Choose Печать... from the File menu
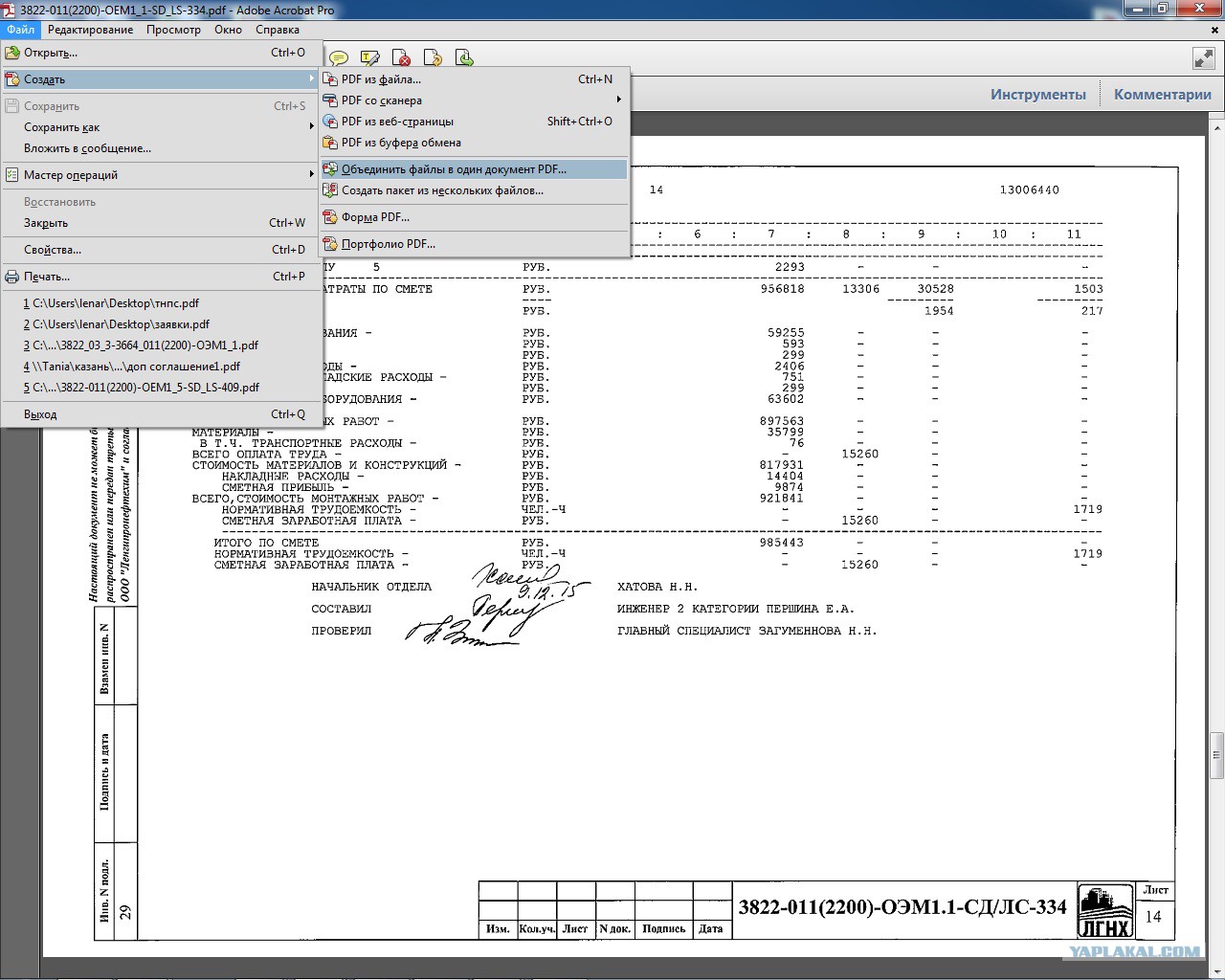 click(161, 277)
